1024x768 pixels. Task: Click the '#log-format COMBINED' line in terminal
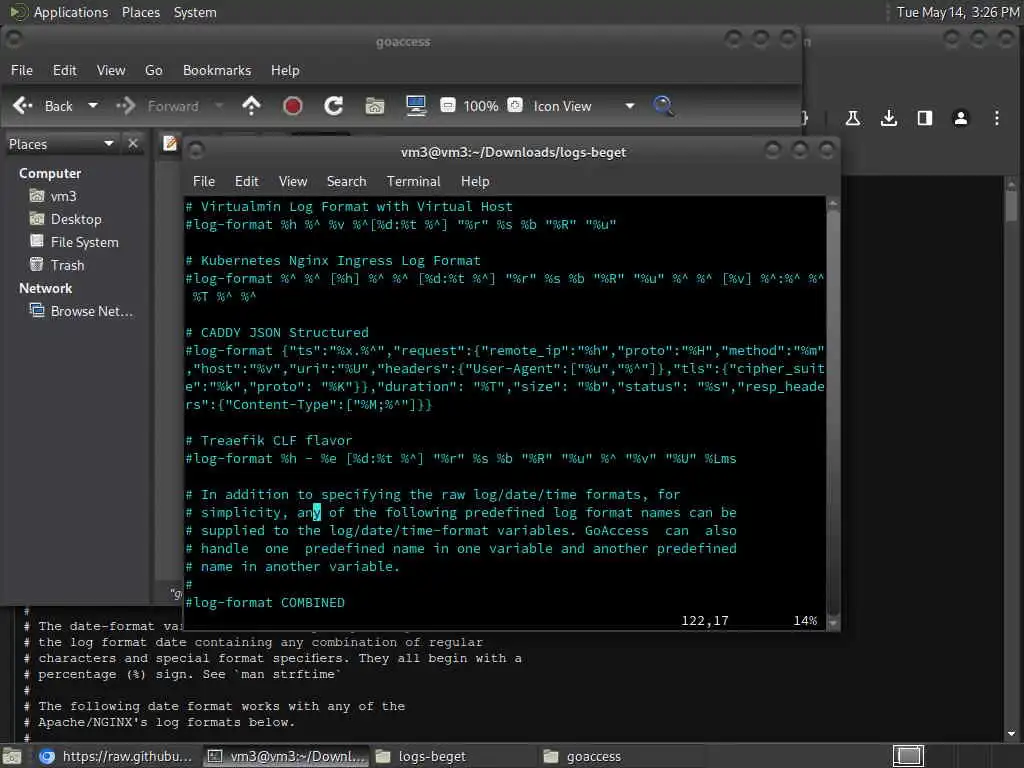coord(265,603)
